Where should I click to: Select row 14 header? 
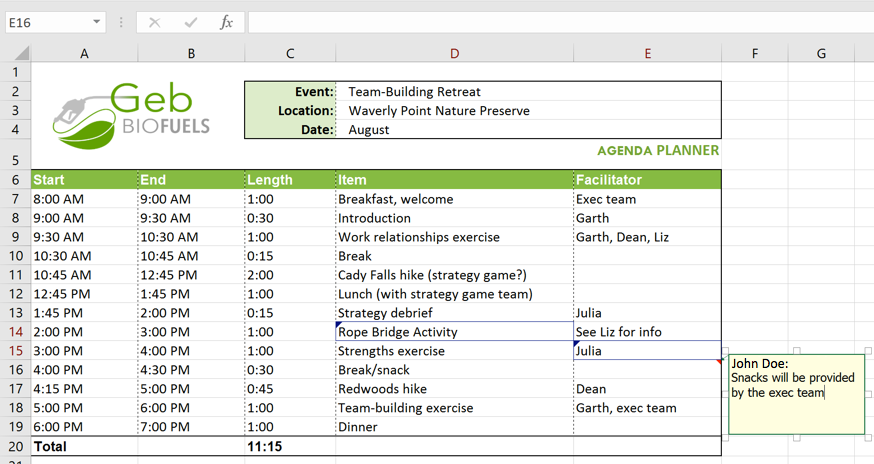point(15,332)
